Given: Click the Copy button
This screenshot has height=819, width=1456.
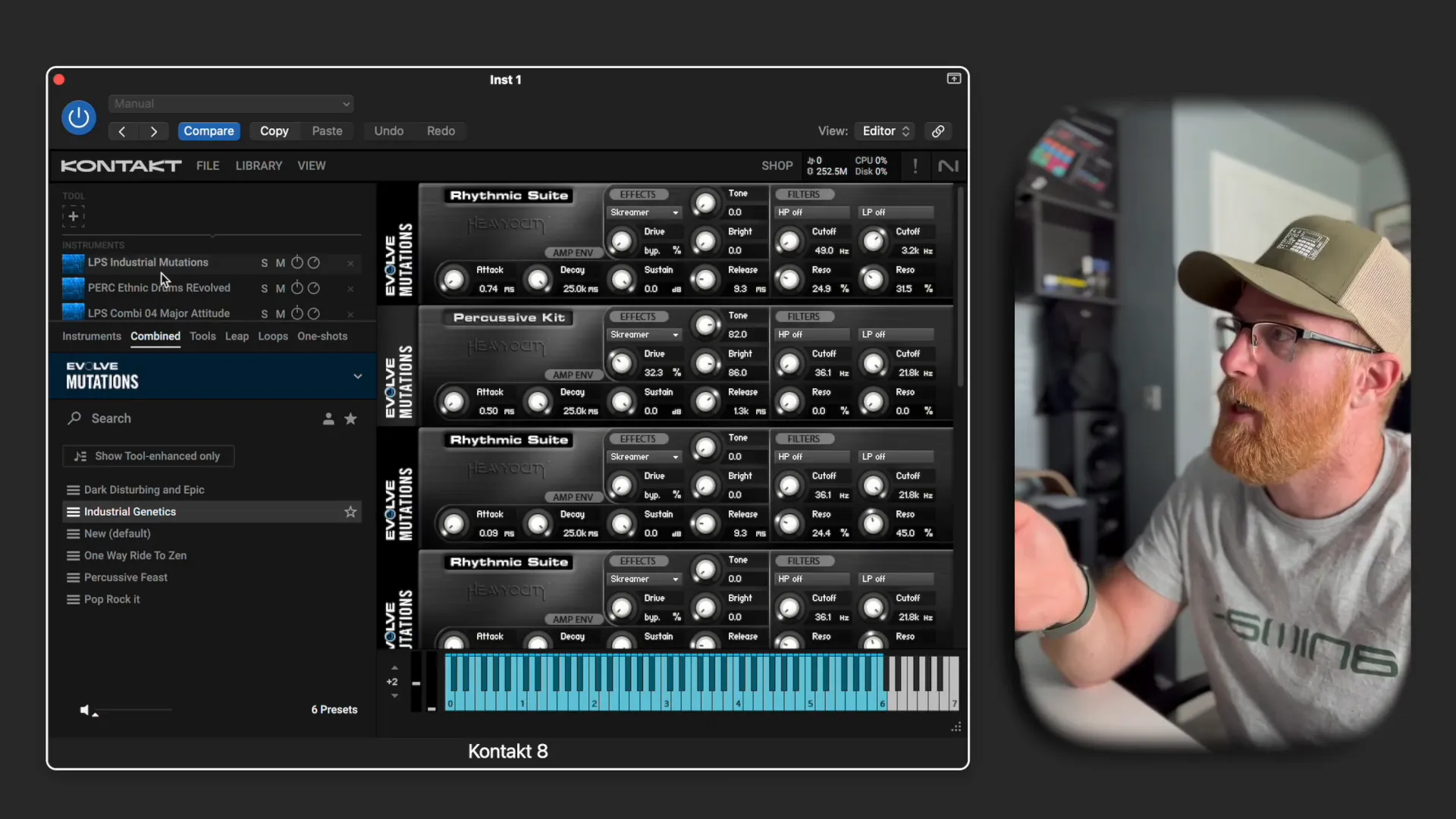Looking at the screenshot, I should pos(275,131).
